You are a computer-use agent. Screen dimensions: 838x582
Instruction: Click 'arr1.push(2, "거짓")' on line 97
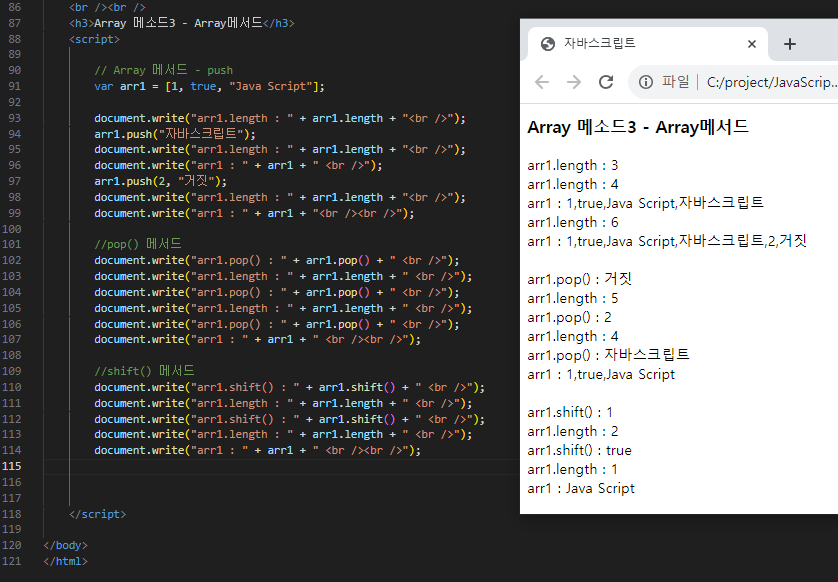coord(160,181)
